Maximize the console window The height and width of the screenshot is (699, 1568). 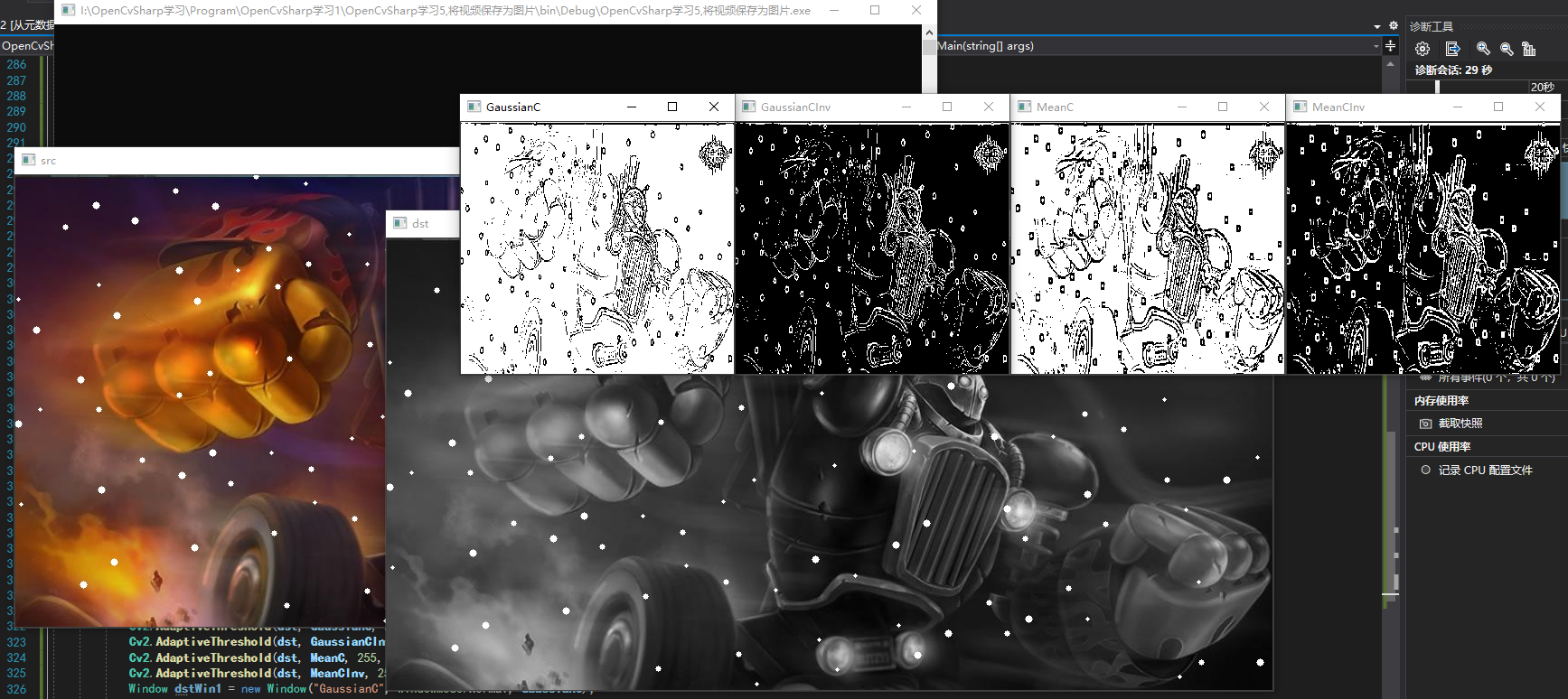point(875,10)
